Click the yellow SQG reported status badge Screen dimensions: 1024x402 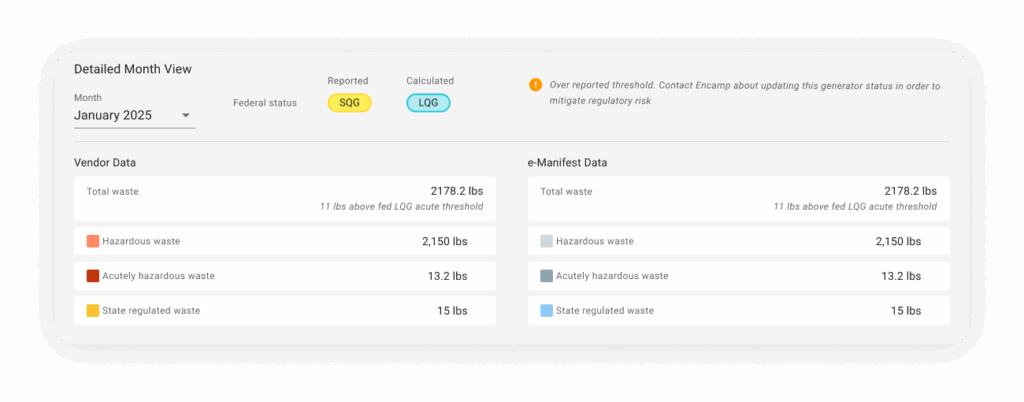[x=349, y=103]
